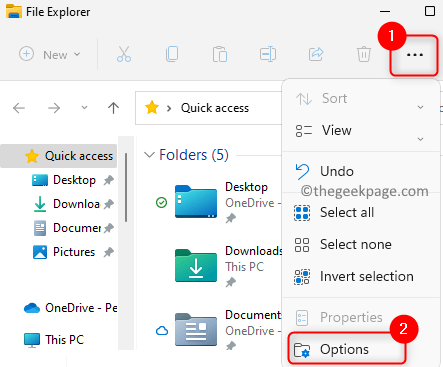Open the See more three-dot menu
This screenshot has width=443, height=367.
coord(415,55)
